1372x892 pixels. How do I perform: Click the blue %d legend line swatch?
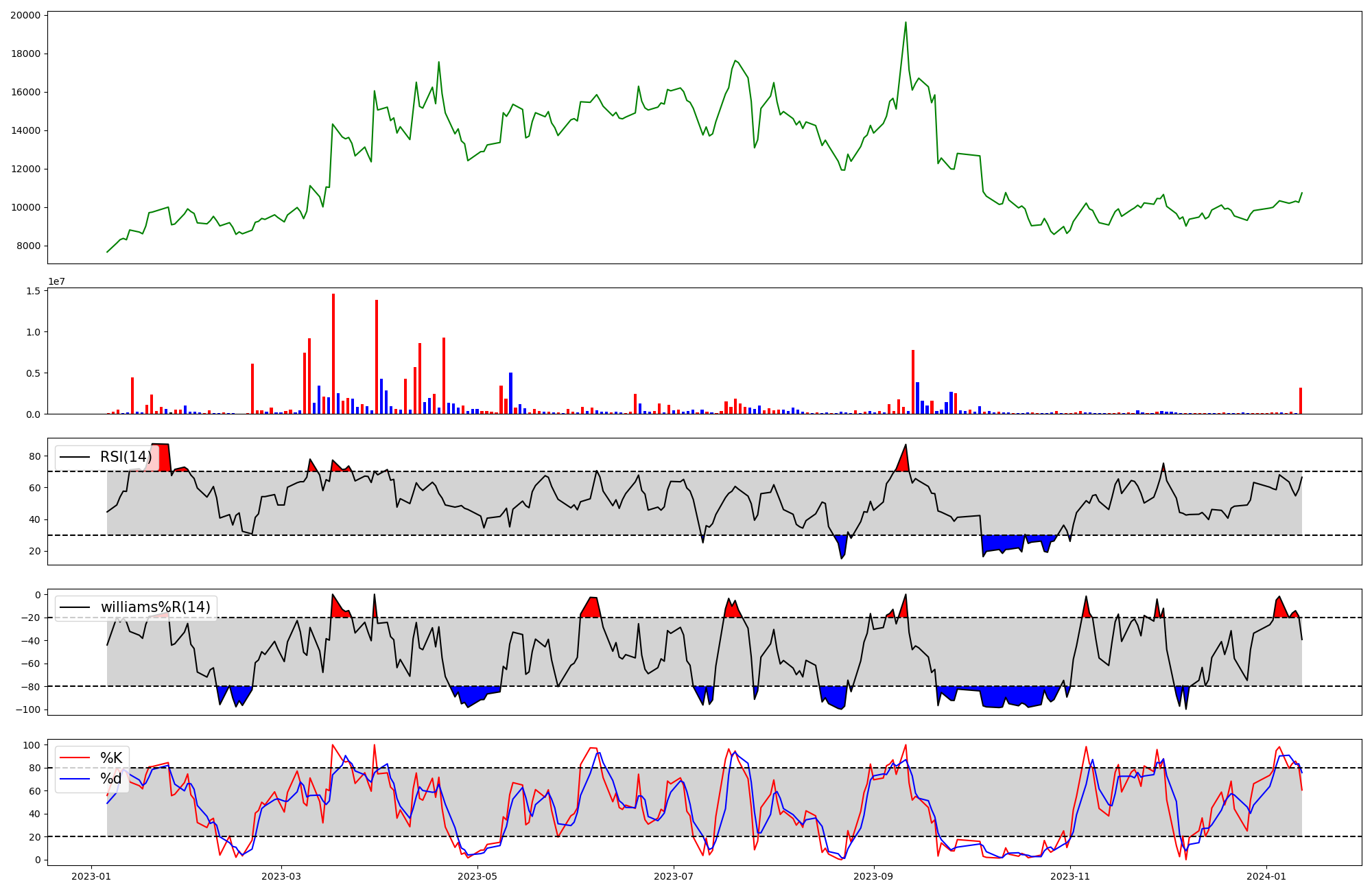(75, 779)
